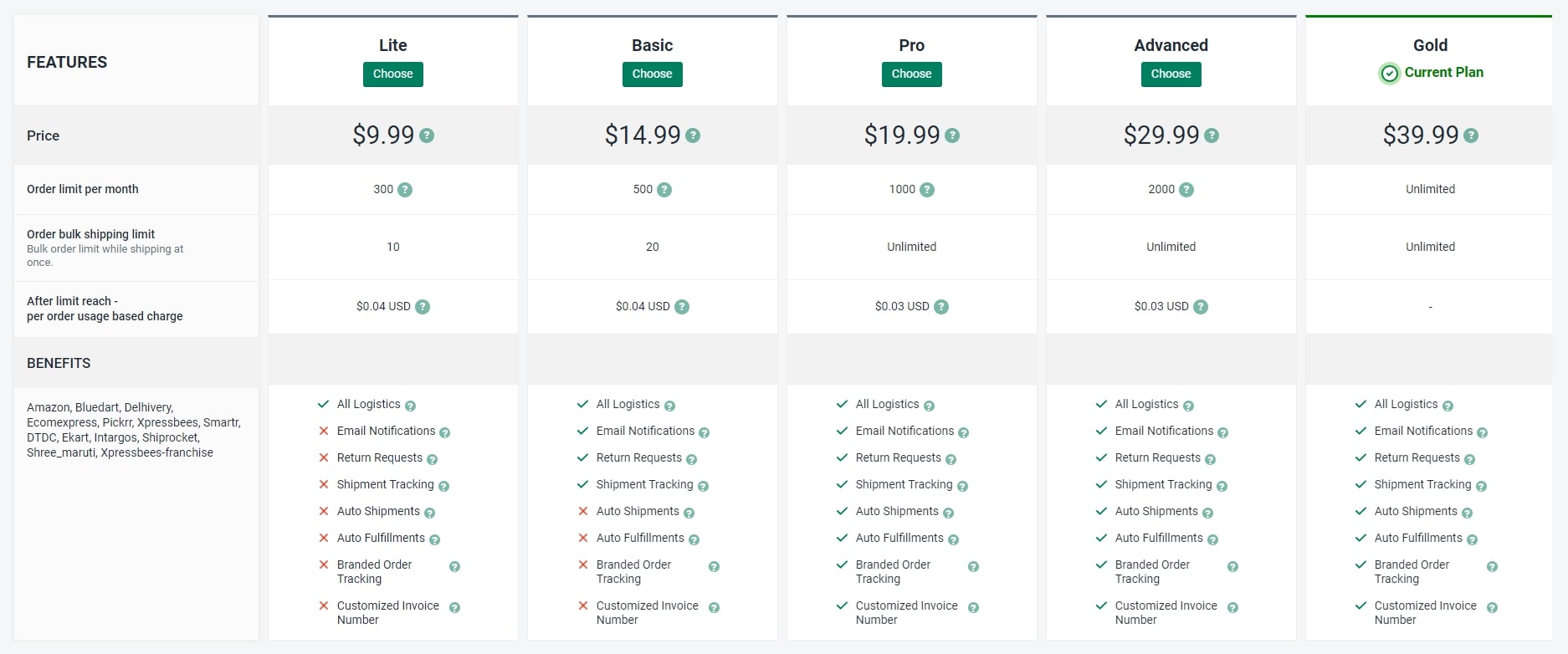Click help icon for Lite All Logistics
The image size is (1568, 654).
pyautogui.click(x=410, y=406)
